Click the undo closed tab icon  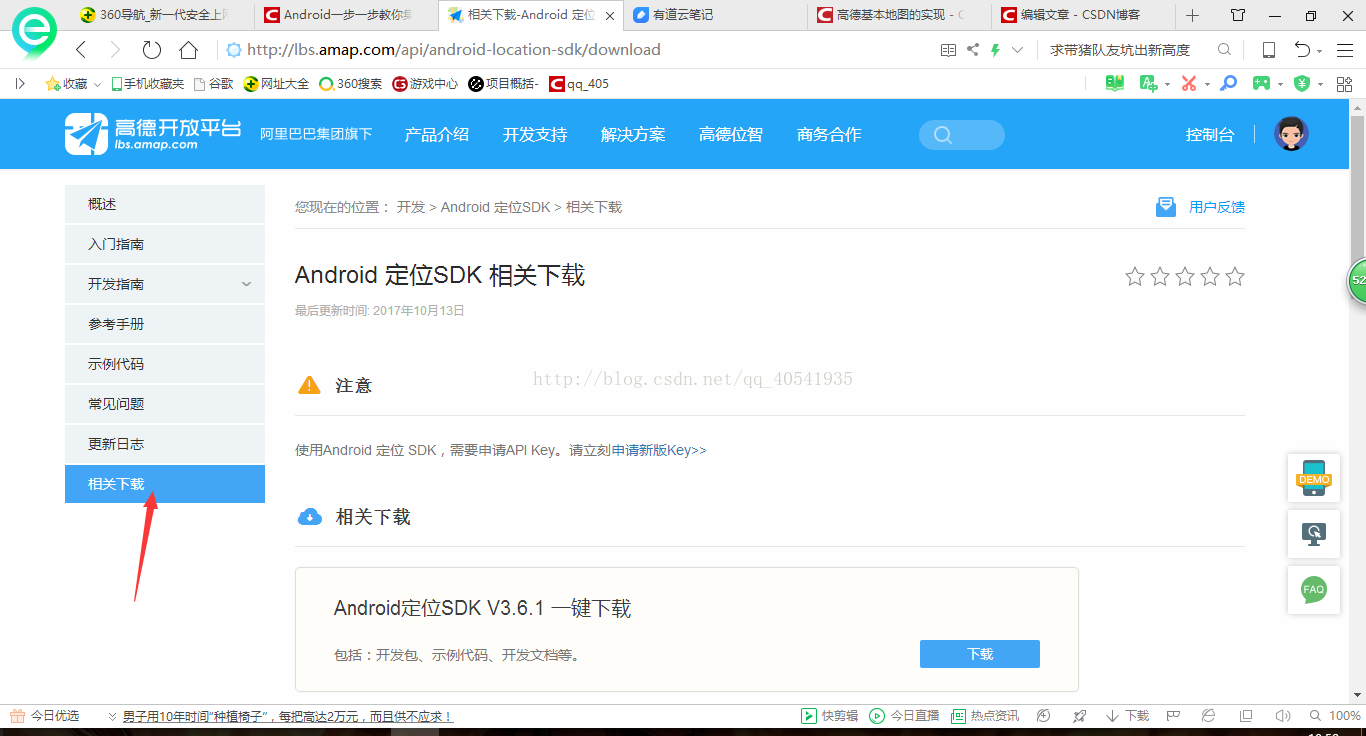click(x=1302, y=50)
